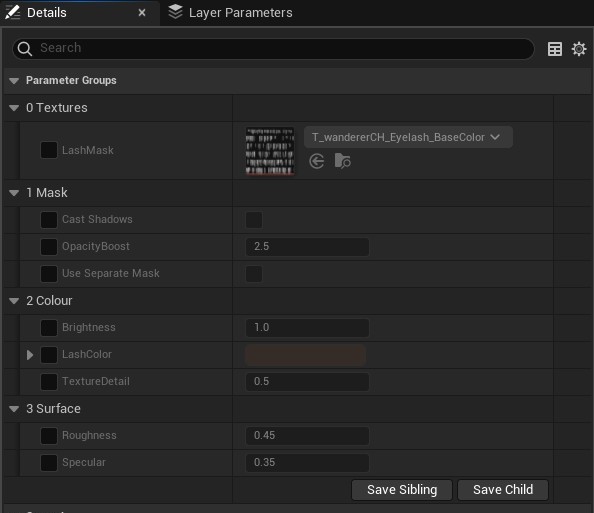Click the Save Child button
Screen dimensions: 594x513
click(503, 490)
